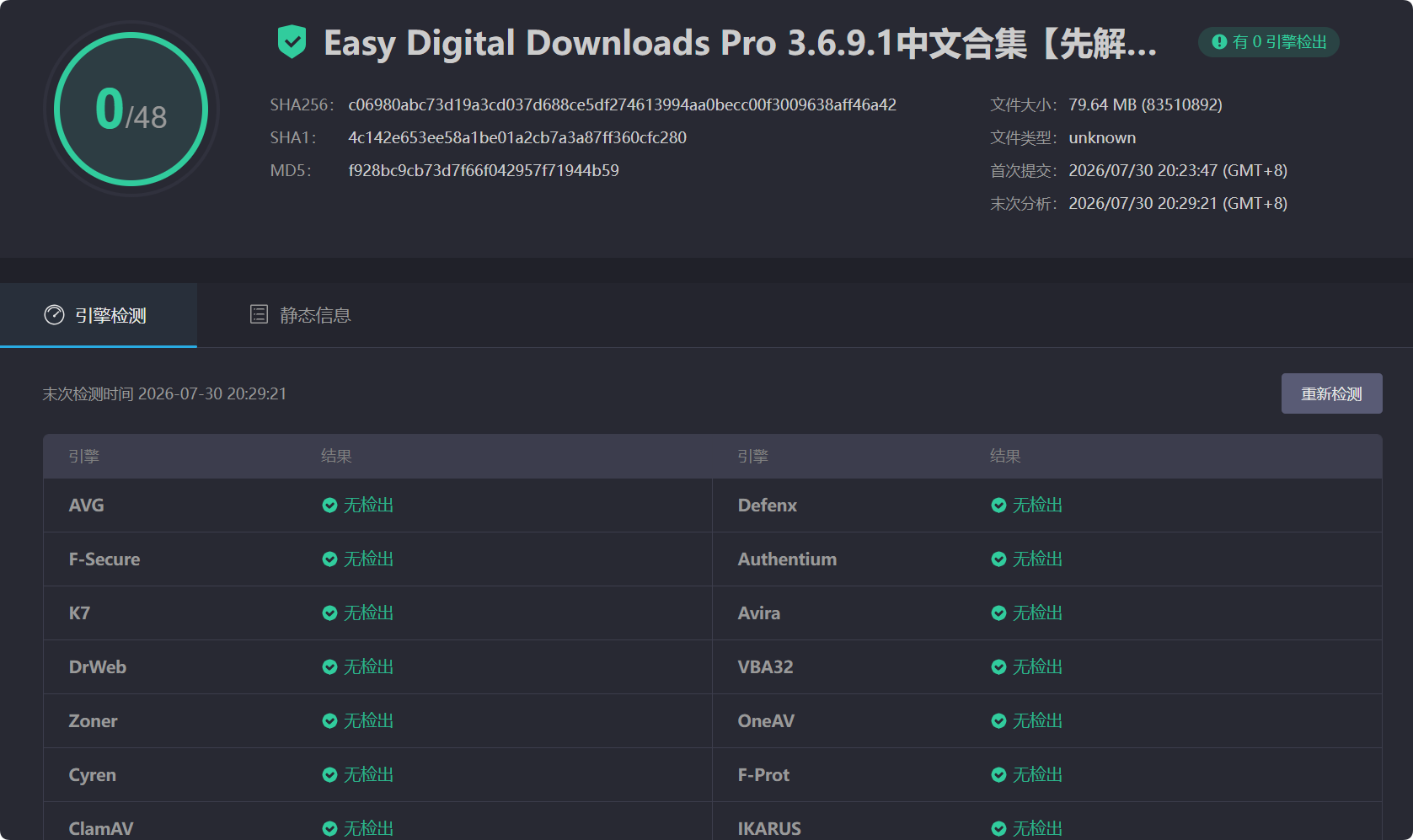Click 无检出 text in Avira row
The image size is (1413, 840).
click(1038, 613)
